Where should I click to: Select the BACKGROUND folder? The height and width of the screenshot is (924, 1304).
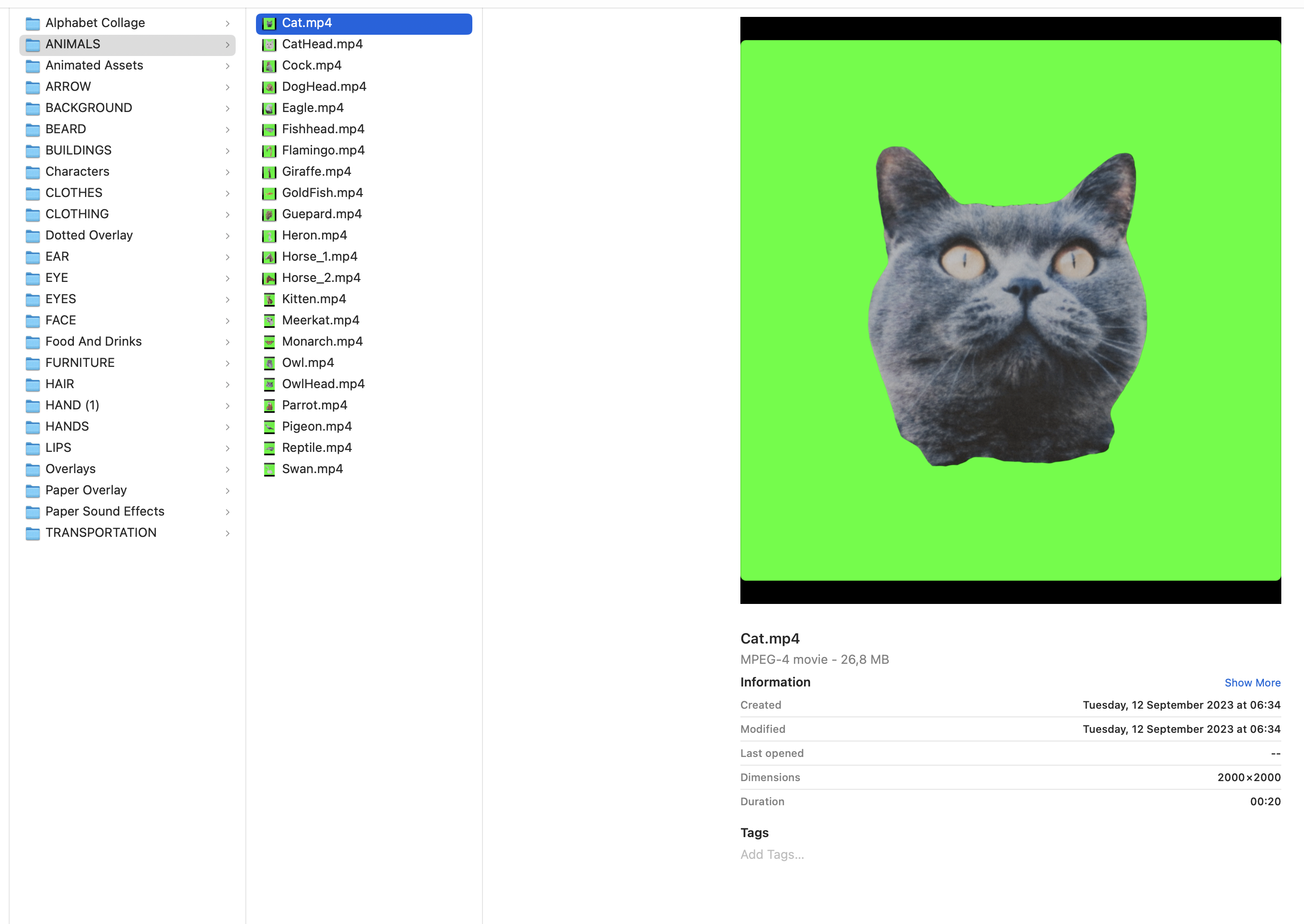tap(89, 108)
